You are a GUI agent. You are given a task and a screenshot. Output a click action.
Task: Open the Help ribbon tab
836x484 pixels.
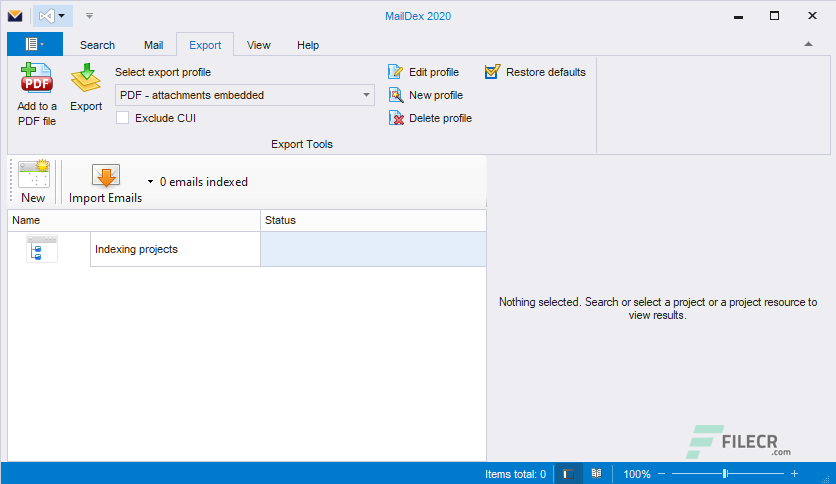308,45
